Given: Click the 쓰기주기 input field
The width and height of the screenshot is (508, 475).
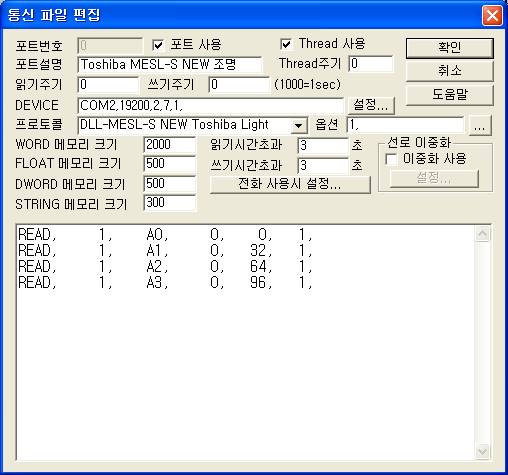Looking at the screenshot, I should pyautogui.click(x=239, y=85).
